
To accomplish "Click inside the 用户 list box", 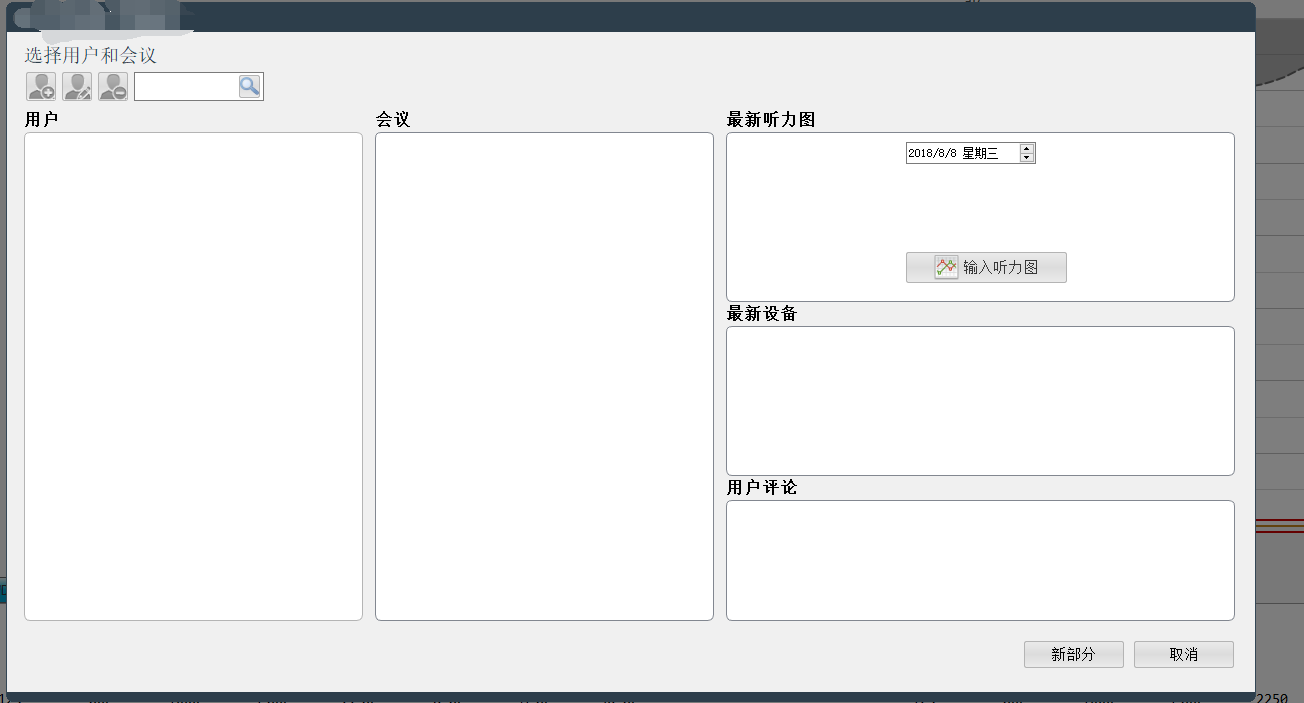I will pos(193,376).
